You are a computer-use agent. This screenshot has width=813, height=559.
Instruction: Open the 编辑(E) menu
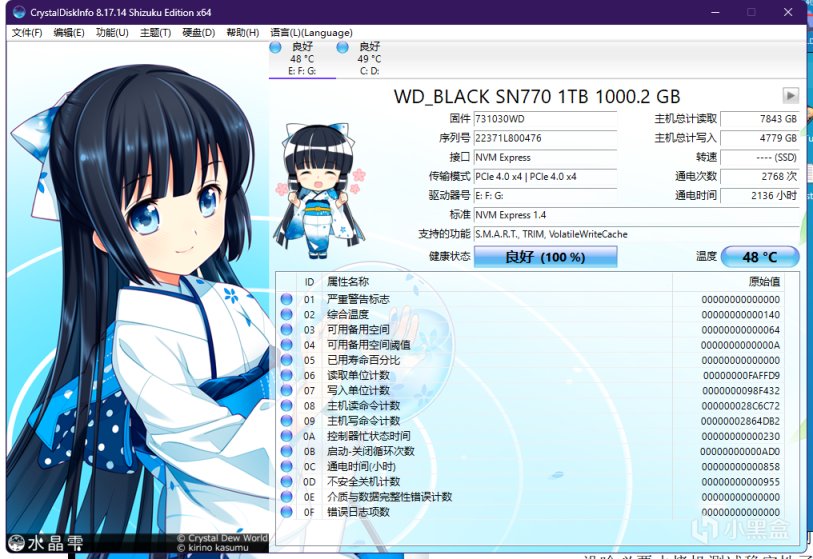pyautogui.click(x=69, y=33)
